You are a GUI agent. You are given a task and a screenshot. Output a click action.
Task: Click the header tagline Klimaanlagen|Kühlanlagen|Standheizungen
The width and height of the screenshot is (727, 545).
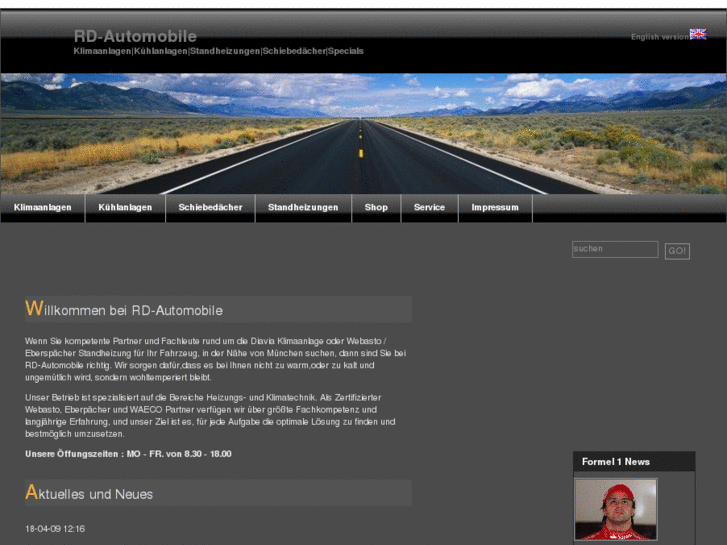click(x=218, y=51)
